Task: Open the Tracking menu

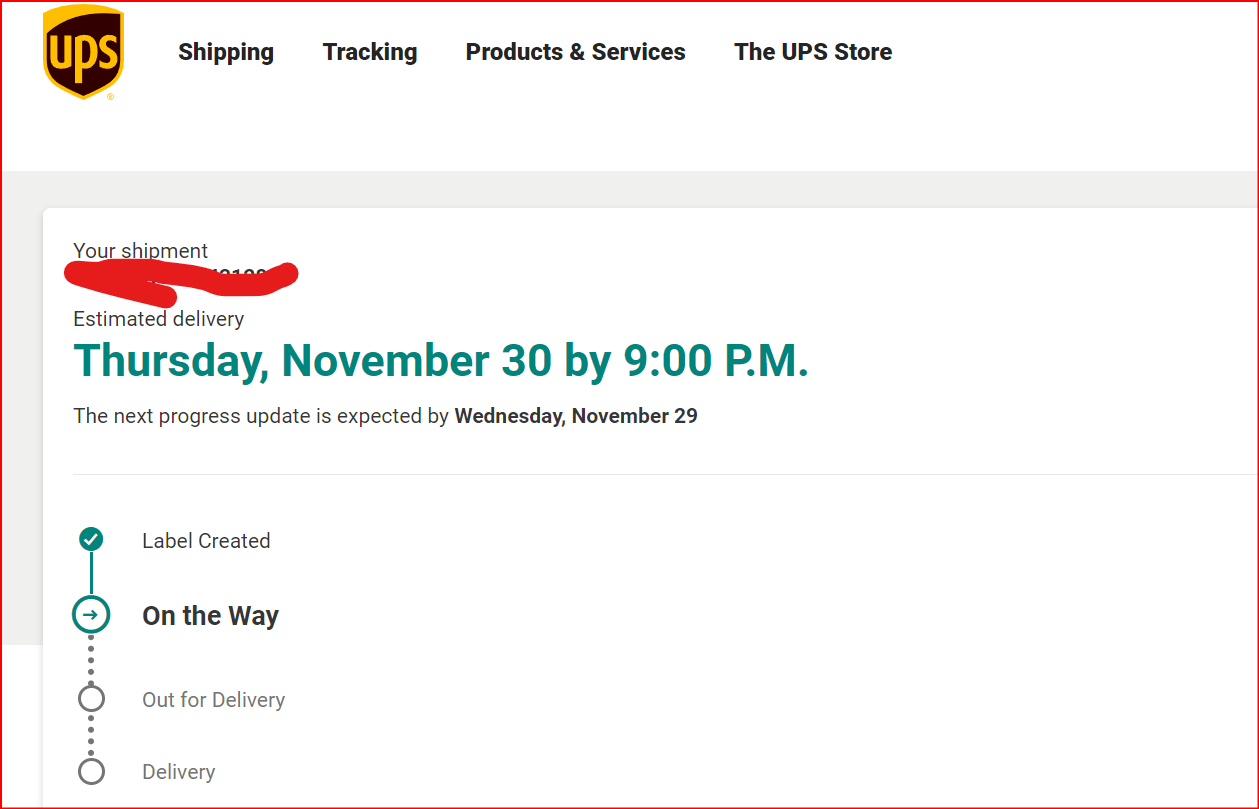Action: (x=370, y=52)
